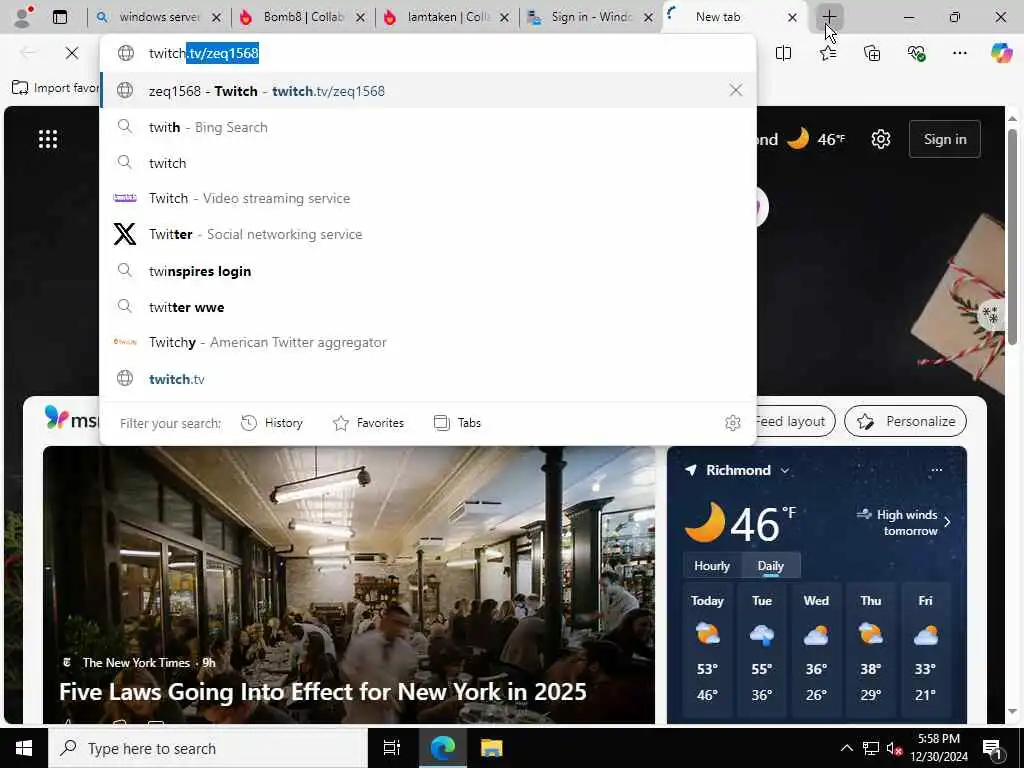Filter search by History

coord(272,423)
